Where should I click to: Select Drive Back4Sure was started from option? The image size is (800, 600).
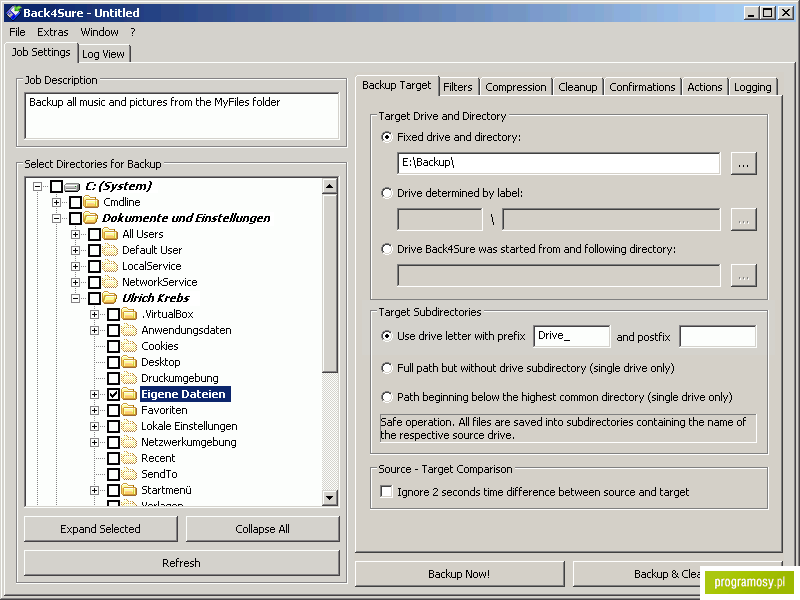click(387, 249)
